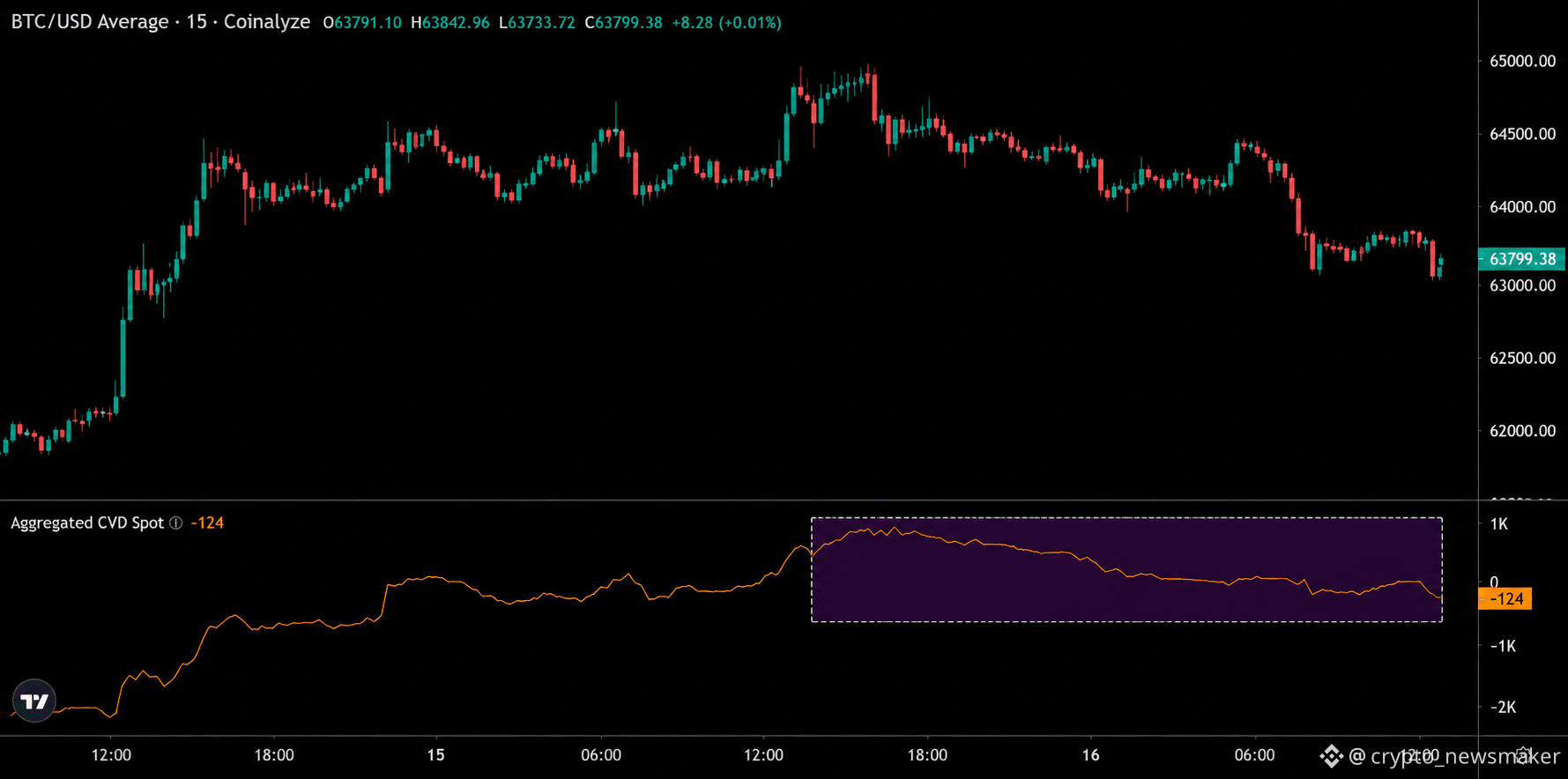Select the Aggregated CVD Spot indicator label
The width and height of the screenshot is (1568, 779).
click(x=87, y=523)
